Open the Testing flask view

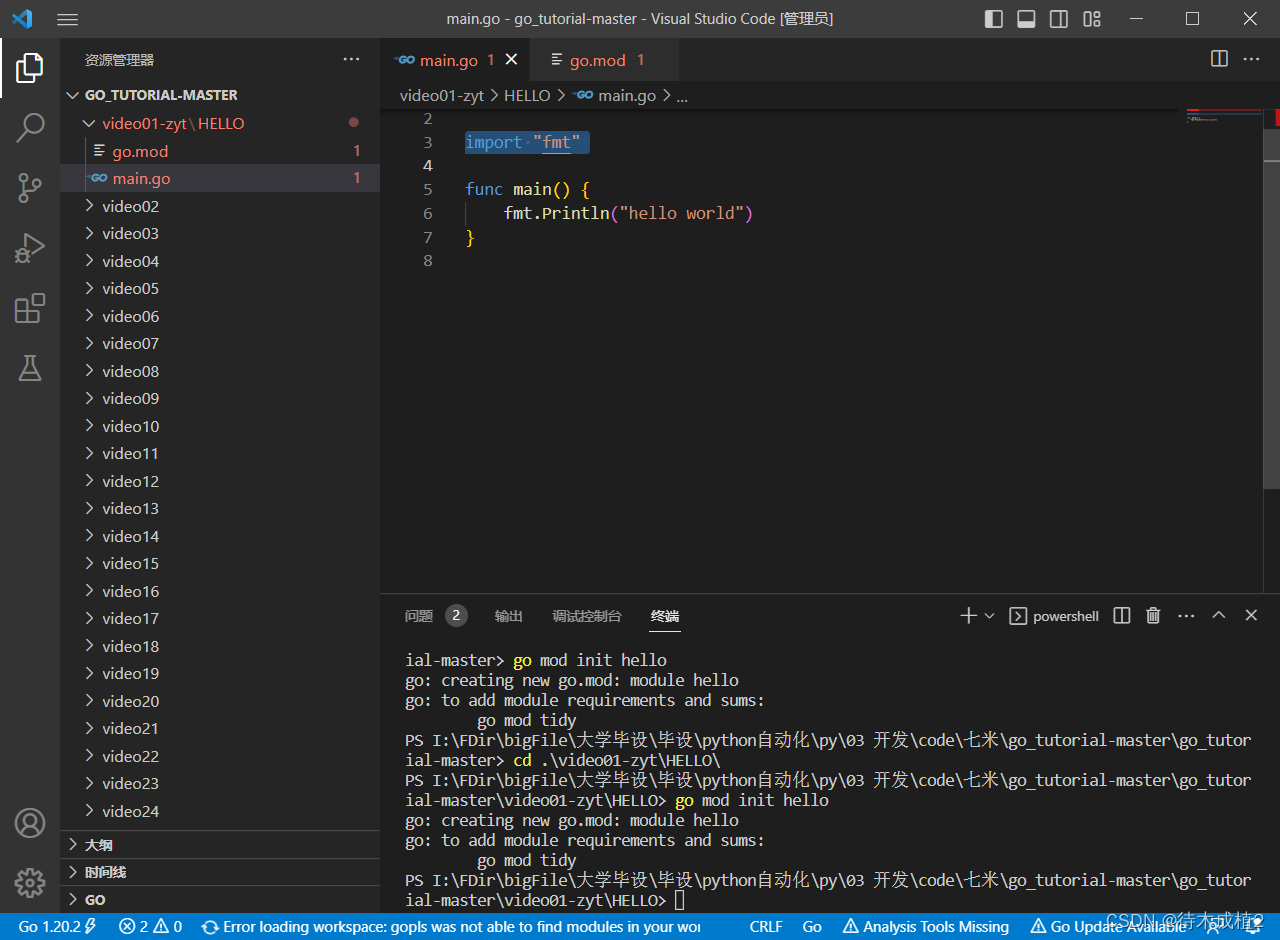(x=30, y=368)
